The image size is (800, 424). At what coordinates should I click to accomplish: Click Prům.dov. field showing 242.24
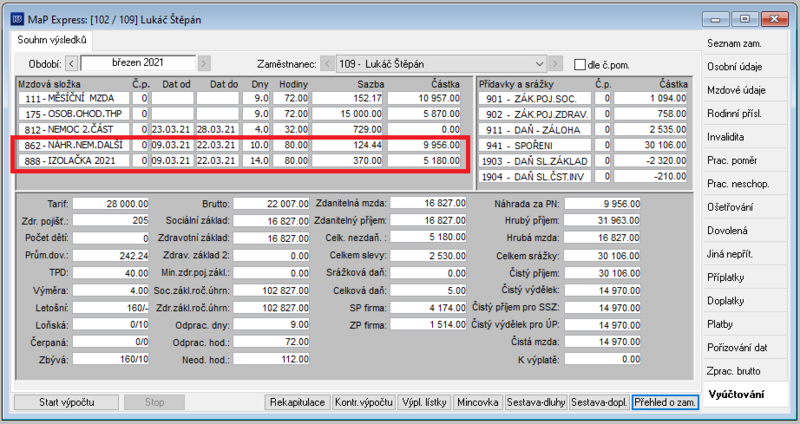111,256
